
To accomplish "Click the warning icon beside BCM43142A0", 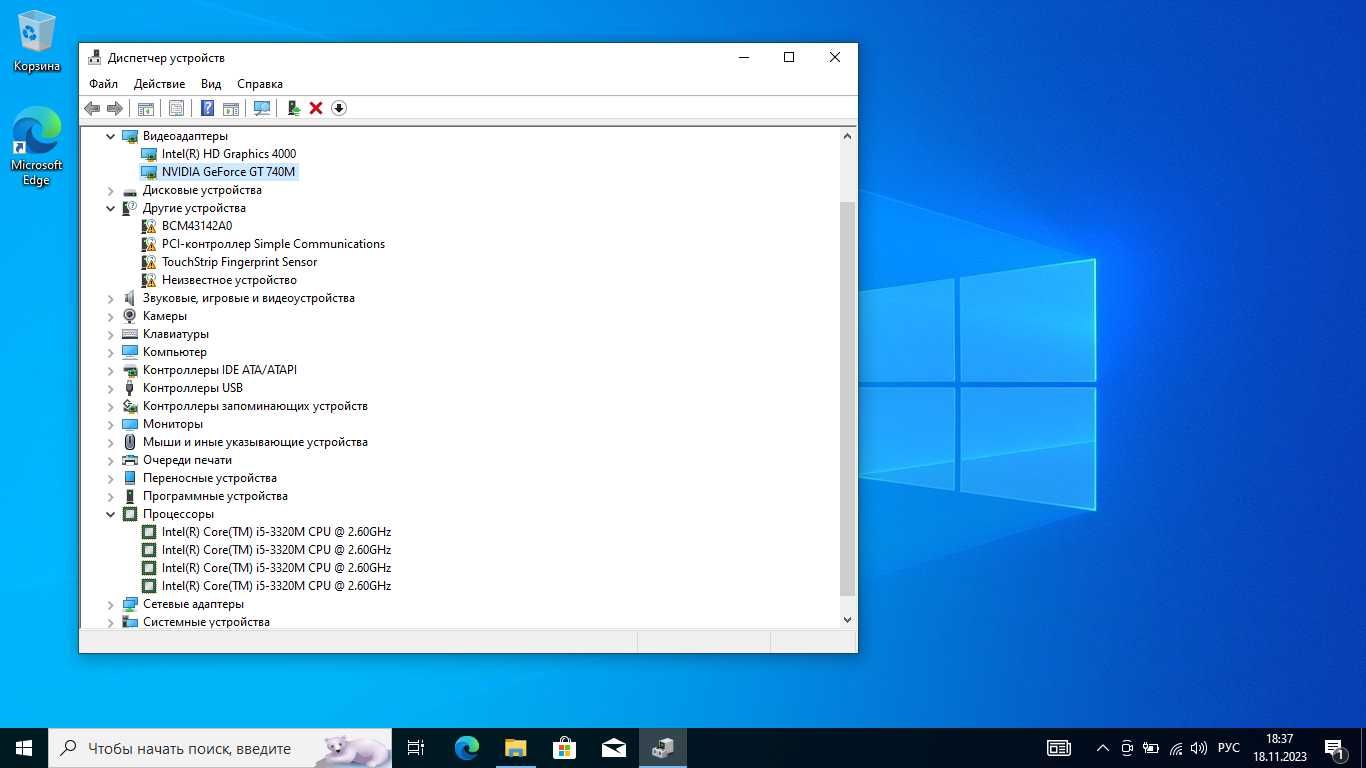I will coord(149,226).
